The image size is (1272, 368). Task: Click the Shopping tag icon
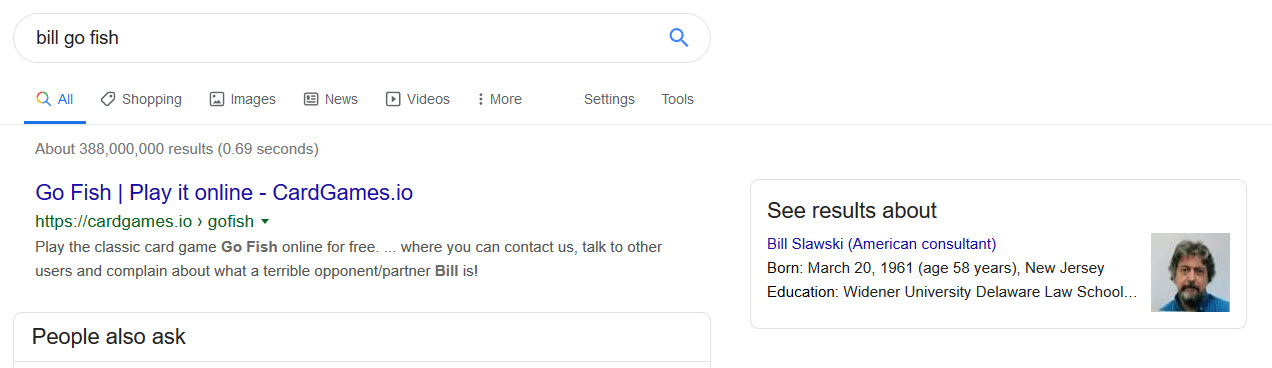tap(108, 99)
